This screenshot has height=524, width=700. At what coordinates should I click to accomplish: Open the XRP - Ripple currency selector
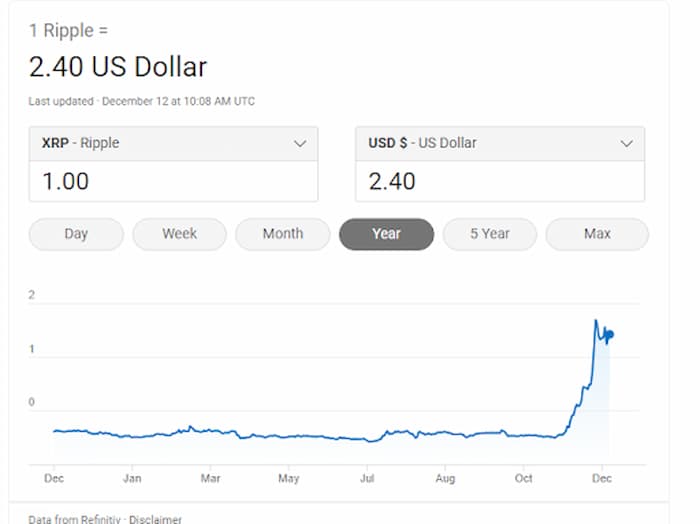coord(174,144)
